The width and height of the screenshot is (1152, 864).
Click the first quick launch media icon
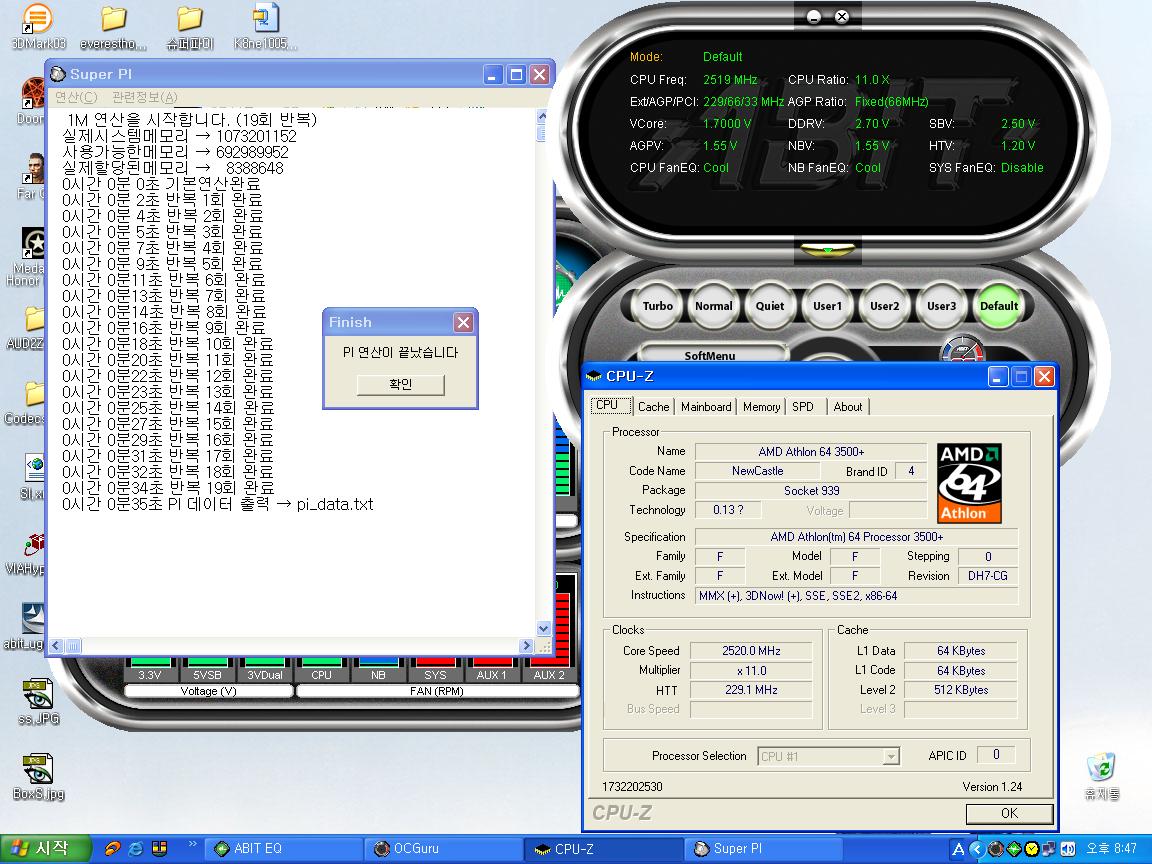pos(112,849)
